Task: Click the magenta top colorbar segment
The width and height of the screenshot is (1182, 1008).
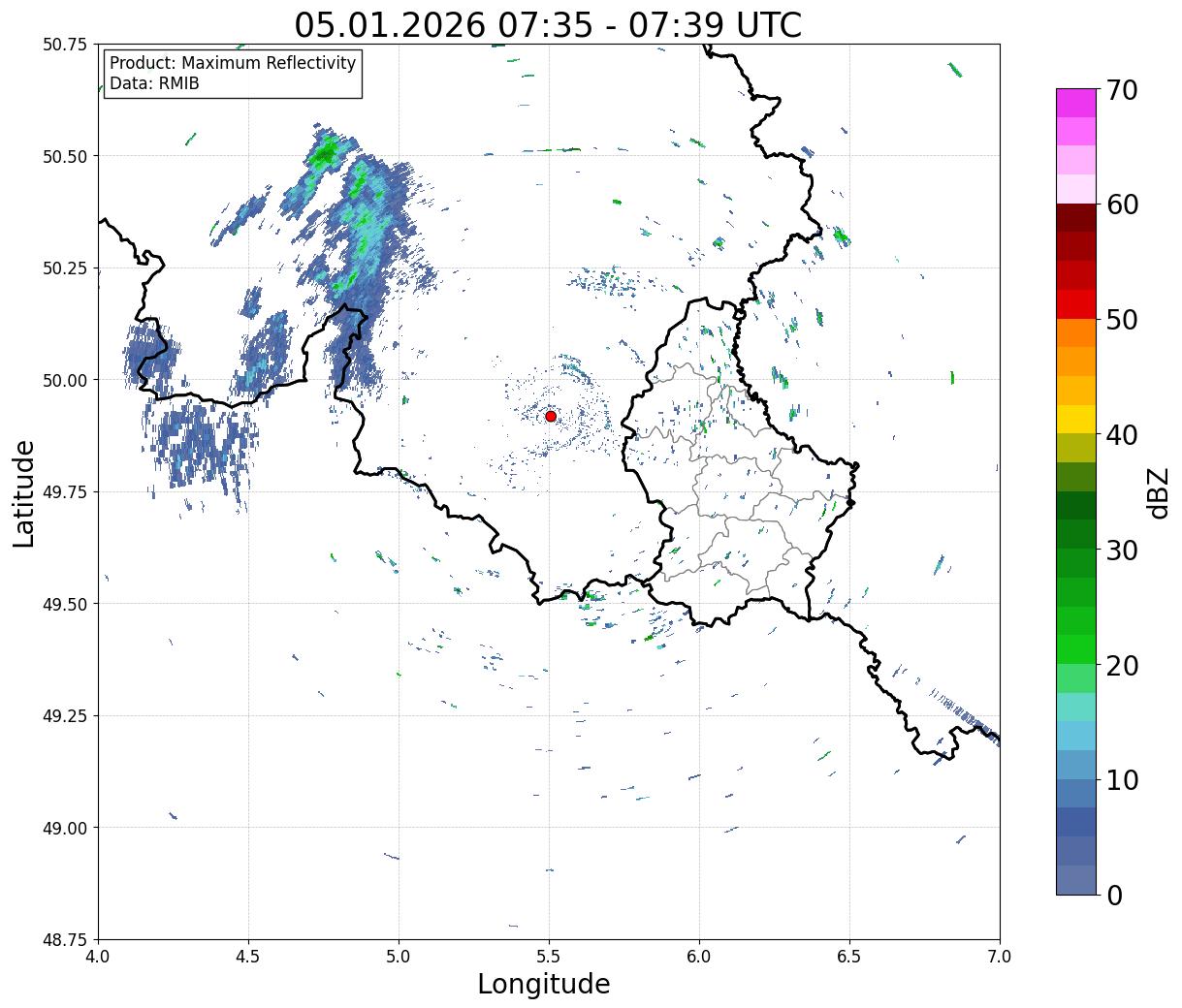Action: point(1076,103)
